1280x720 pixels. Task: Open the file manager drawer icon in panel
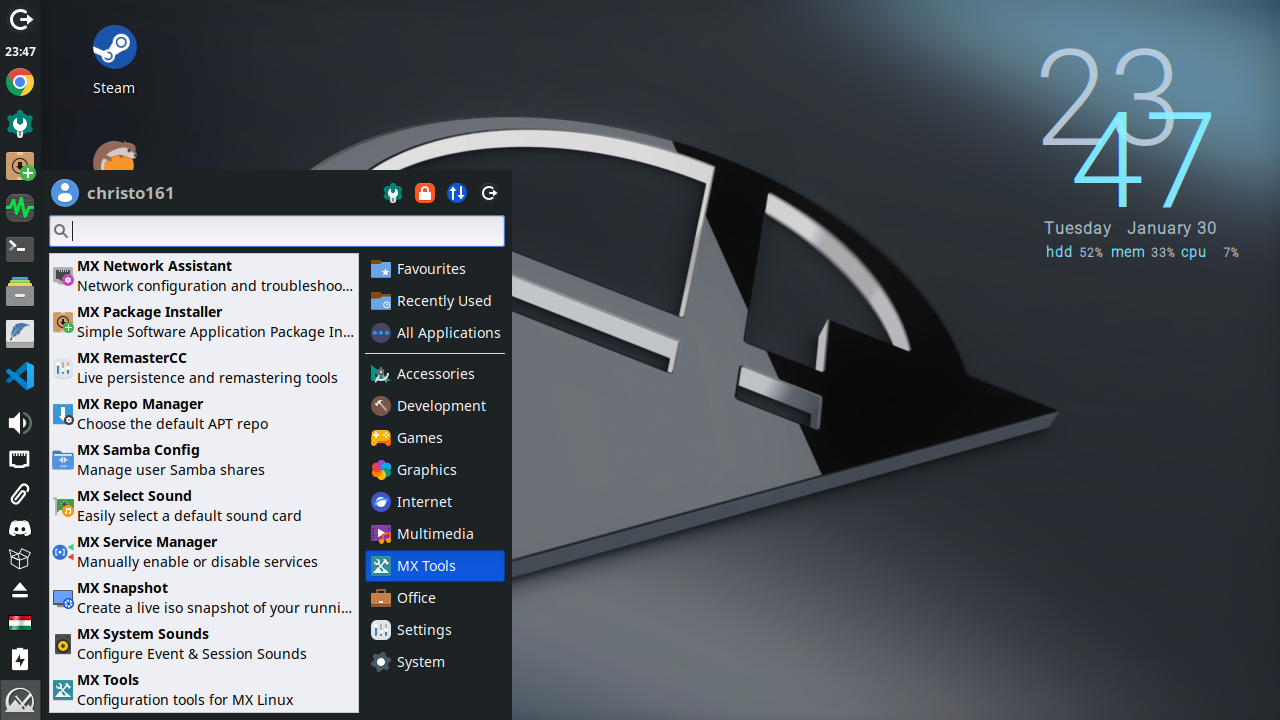pos(20,291)
